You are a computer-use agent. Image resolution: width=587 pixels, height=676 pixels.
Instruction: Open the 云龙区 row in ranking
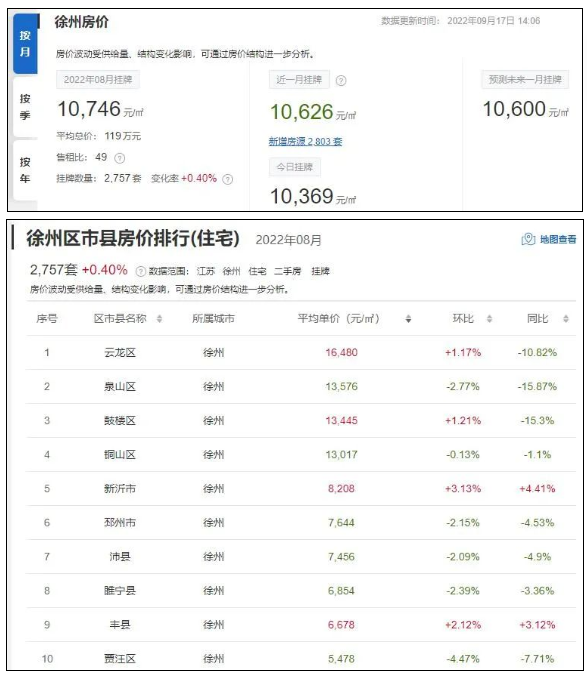tap(301, 353)
